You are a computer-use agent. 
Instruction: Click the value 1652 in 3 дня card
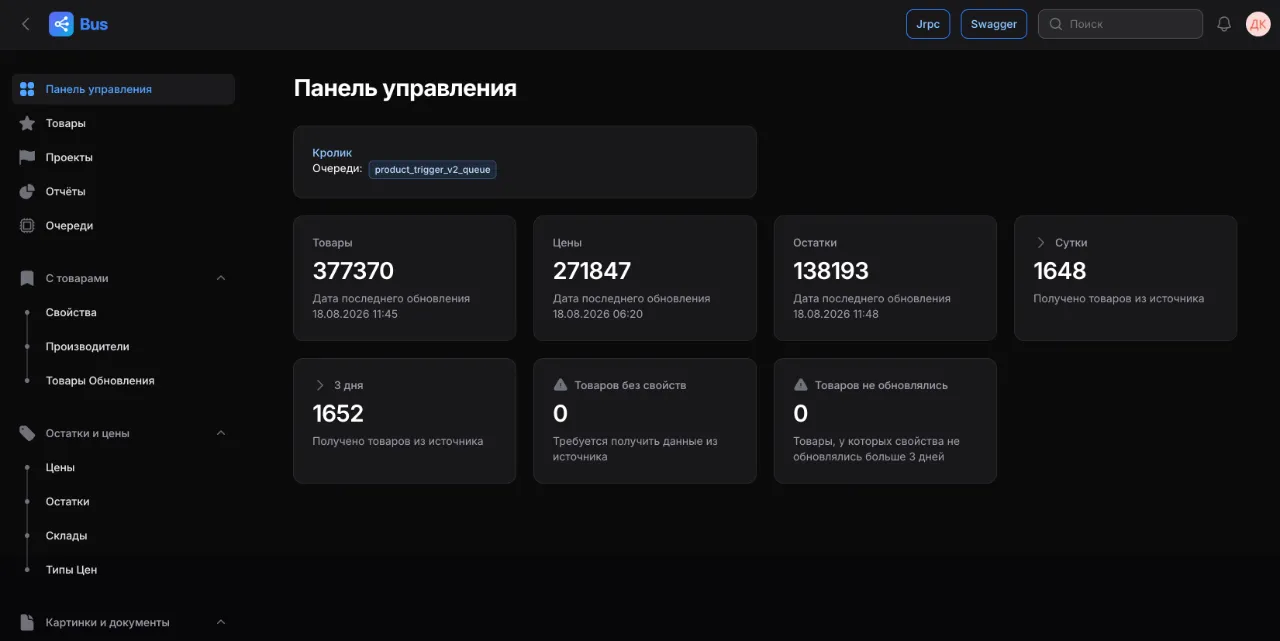pyautogui.click(x=338, y=413)
